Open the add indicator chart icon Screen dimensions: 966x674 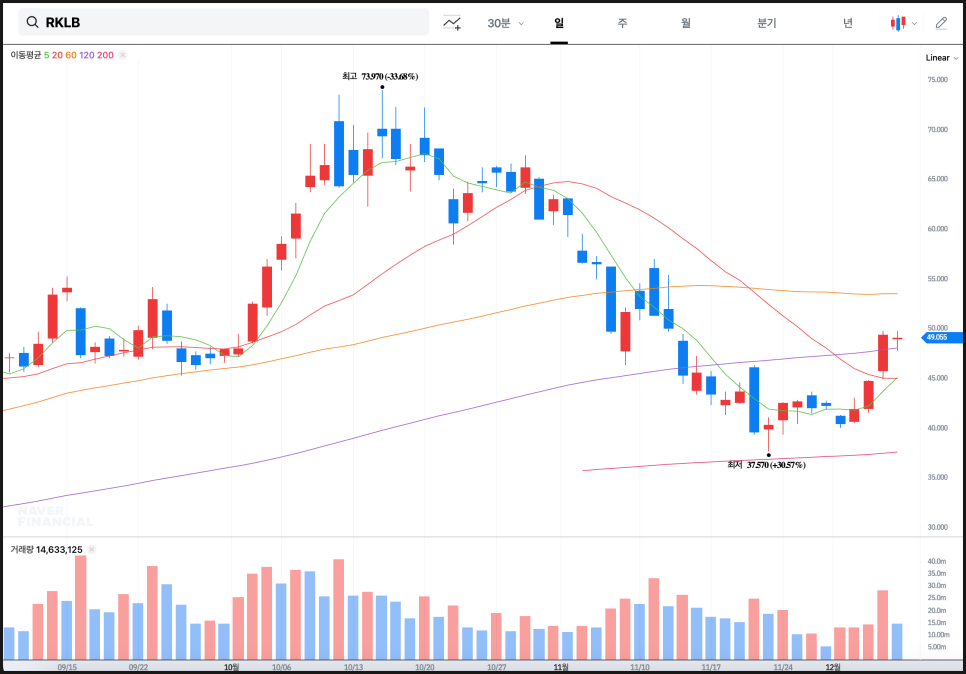(452, 23)
